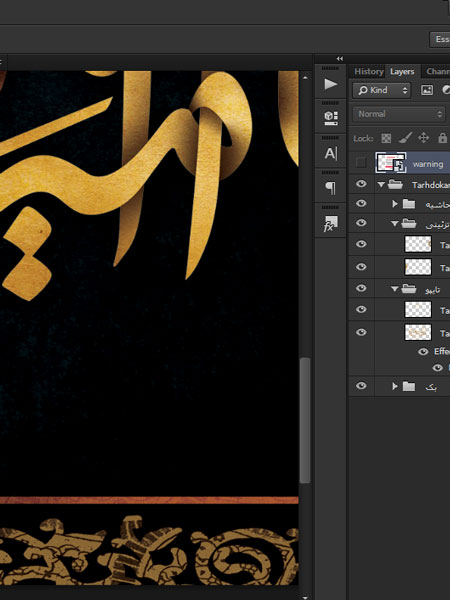The height and width of the screenshot is (600, 450).
Task: Open the 3D panel cube icon
Action: pyautogui.click(x=331, y=118)
